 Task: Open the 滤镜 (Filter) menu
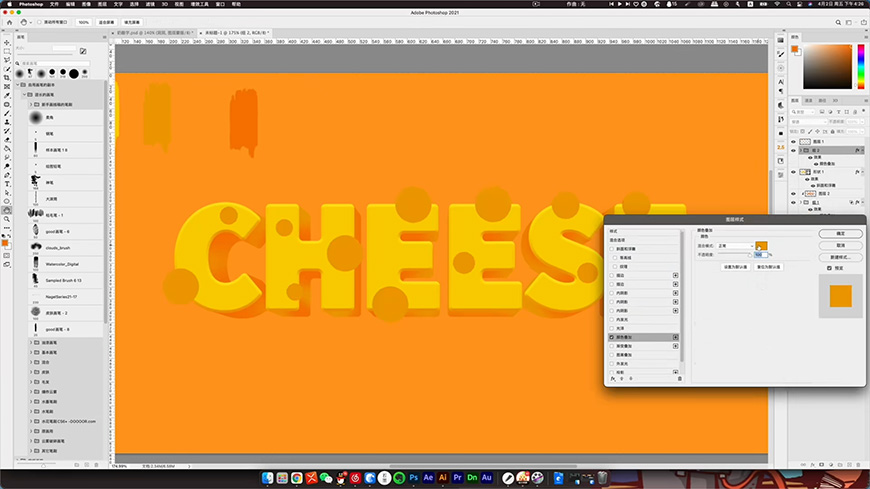pos(150,4)
